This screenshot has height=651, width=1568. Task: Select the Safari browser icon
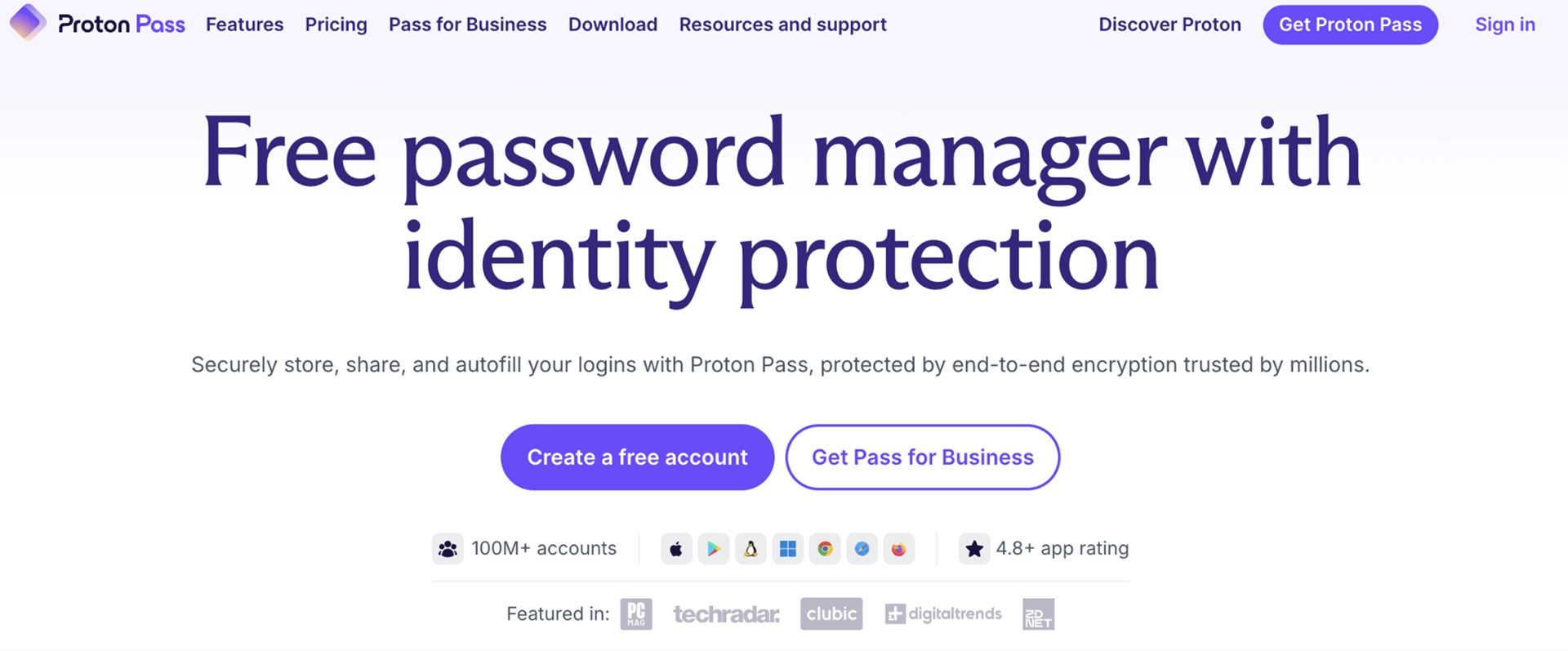coord(862,548)
